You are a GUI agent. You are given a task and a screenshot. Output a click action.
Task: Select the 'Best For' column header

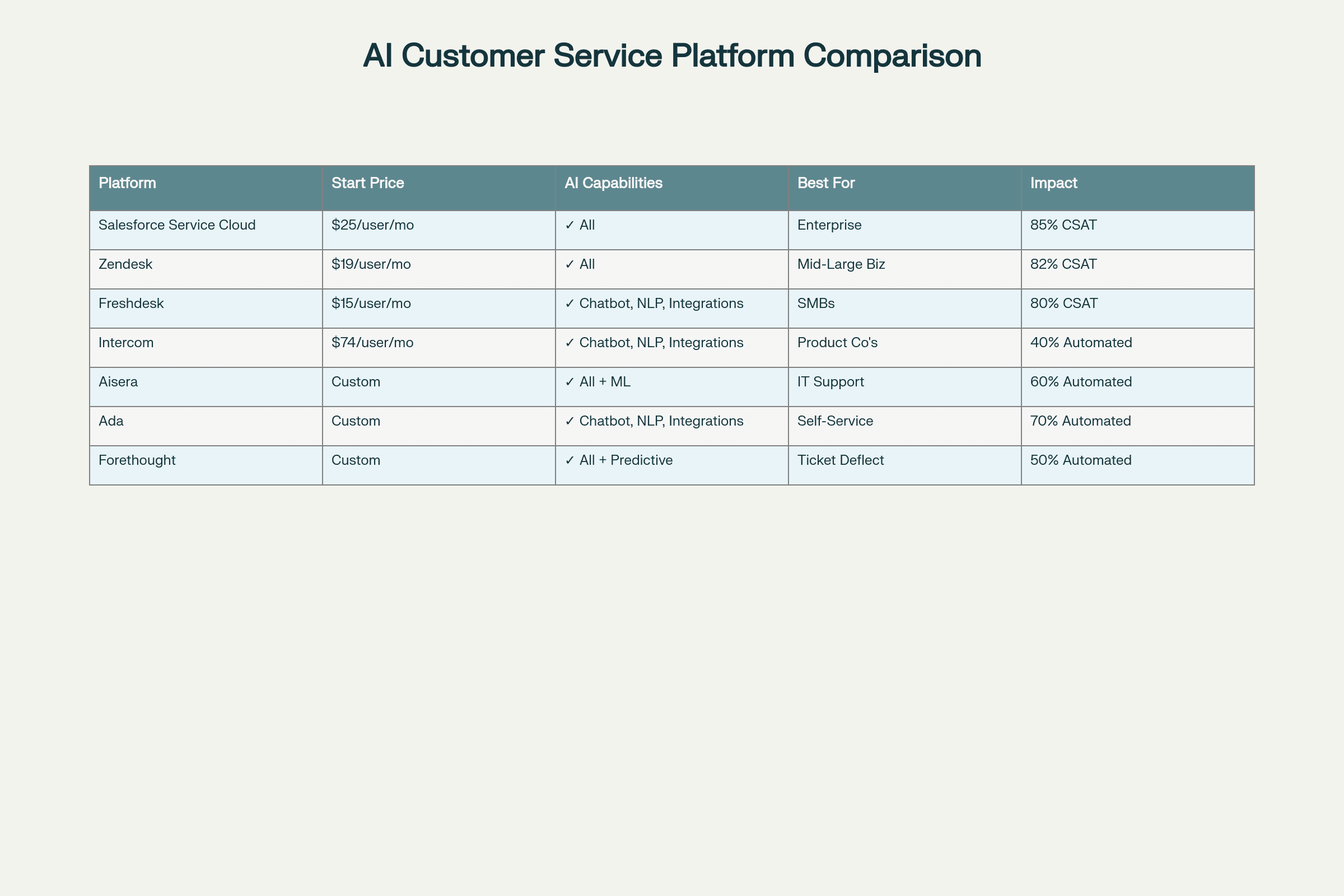(x=904, y=188)
